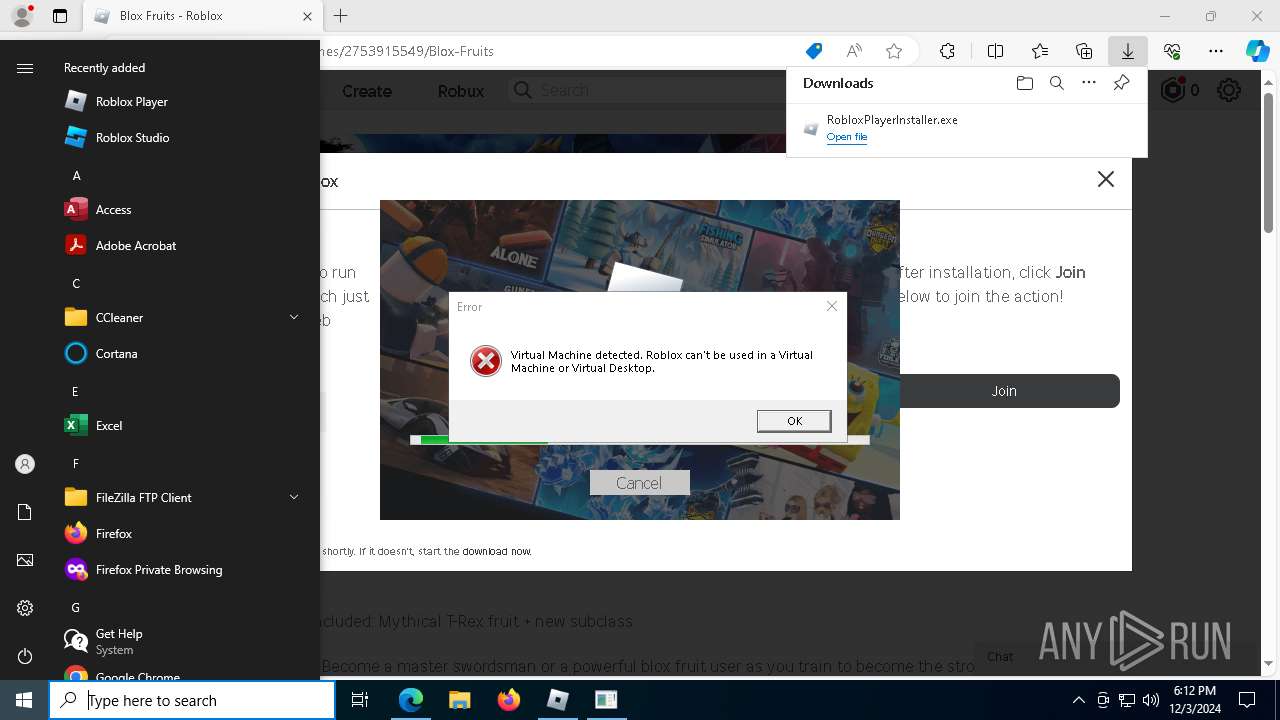Toggle Edge split screen icon

click(x=995, y=51)
